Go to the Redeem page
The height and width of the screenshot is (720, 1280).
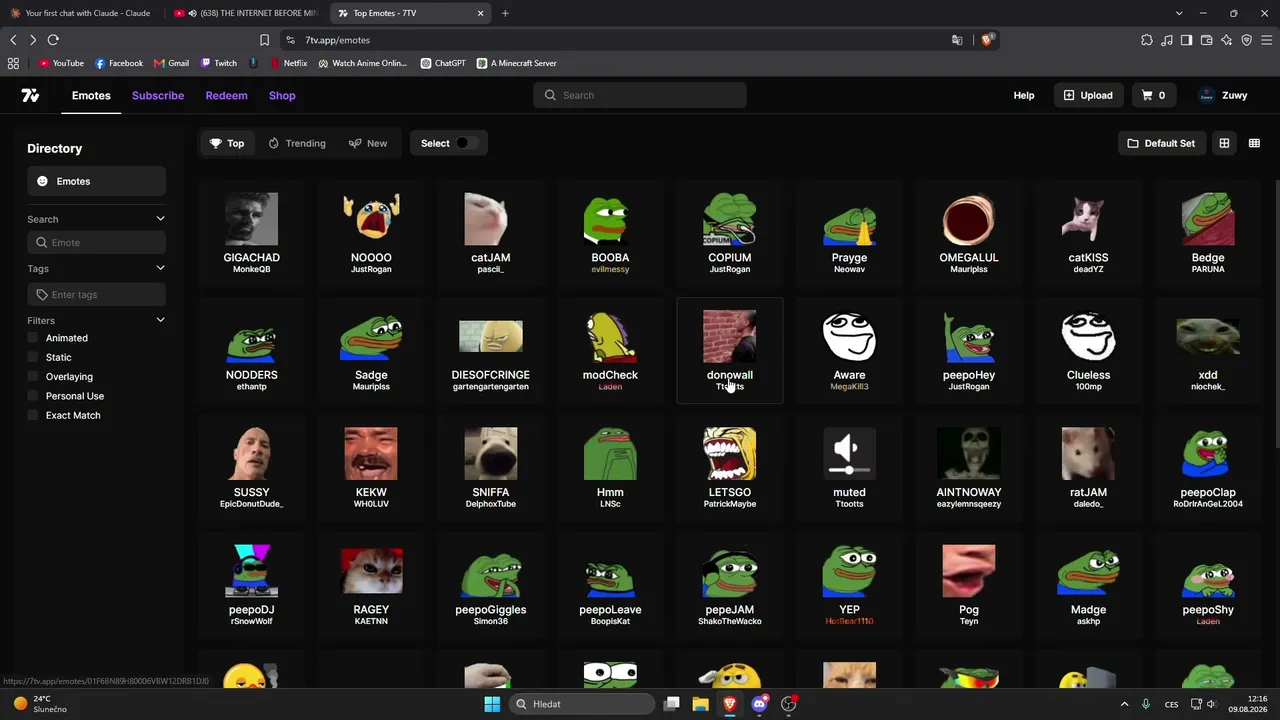pos(226,95)
